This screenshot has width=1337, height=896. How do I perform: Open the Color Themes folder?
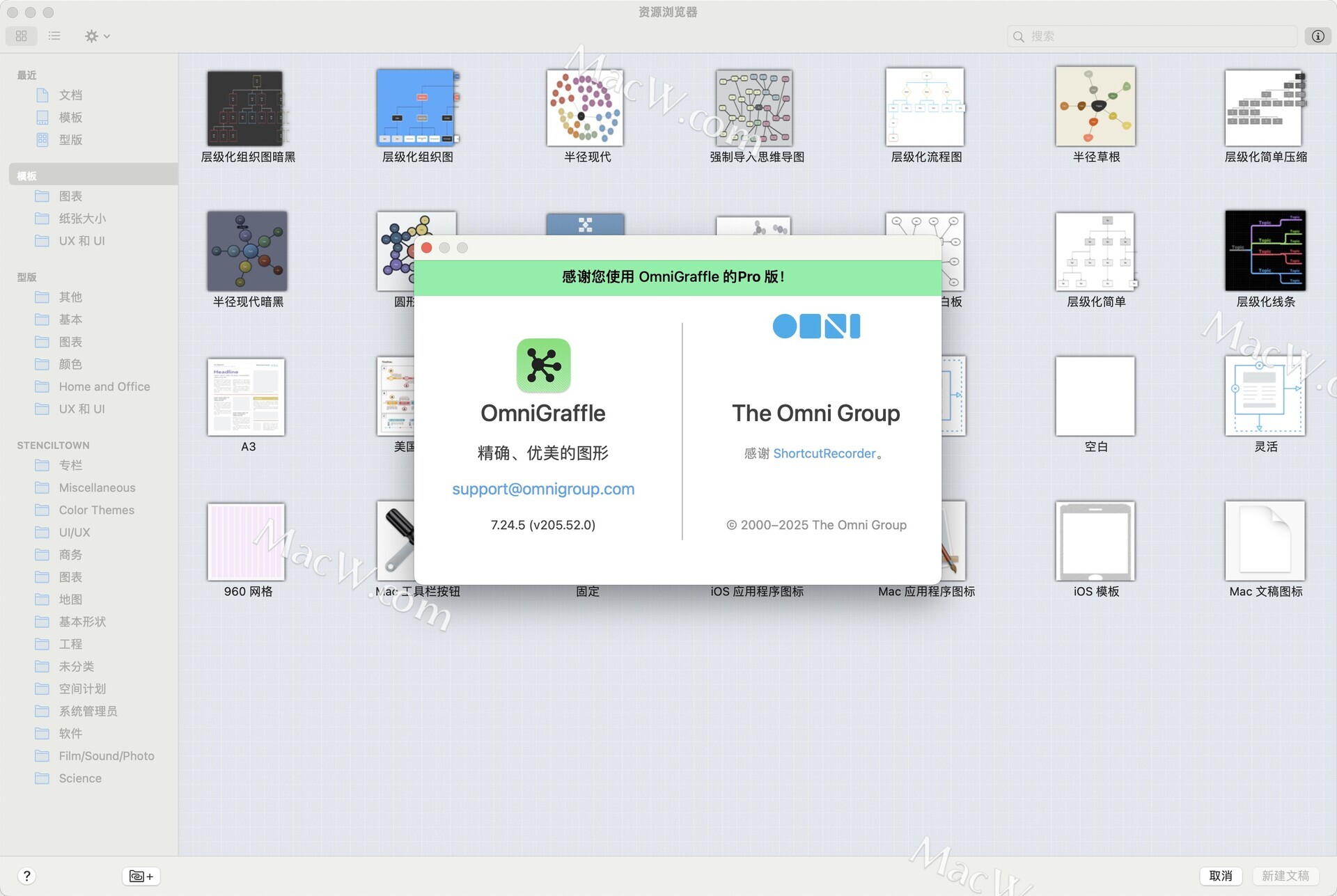click(96, 510)
